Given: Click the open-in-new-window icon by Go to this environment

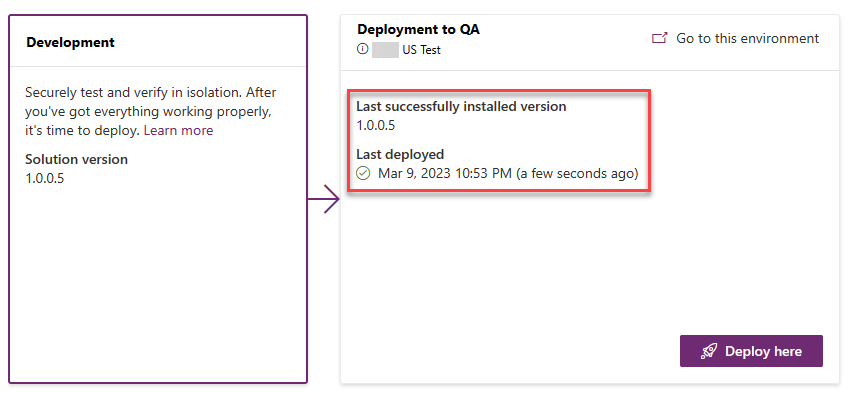Looking at the screenshot, I should pos(659,38).
